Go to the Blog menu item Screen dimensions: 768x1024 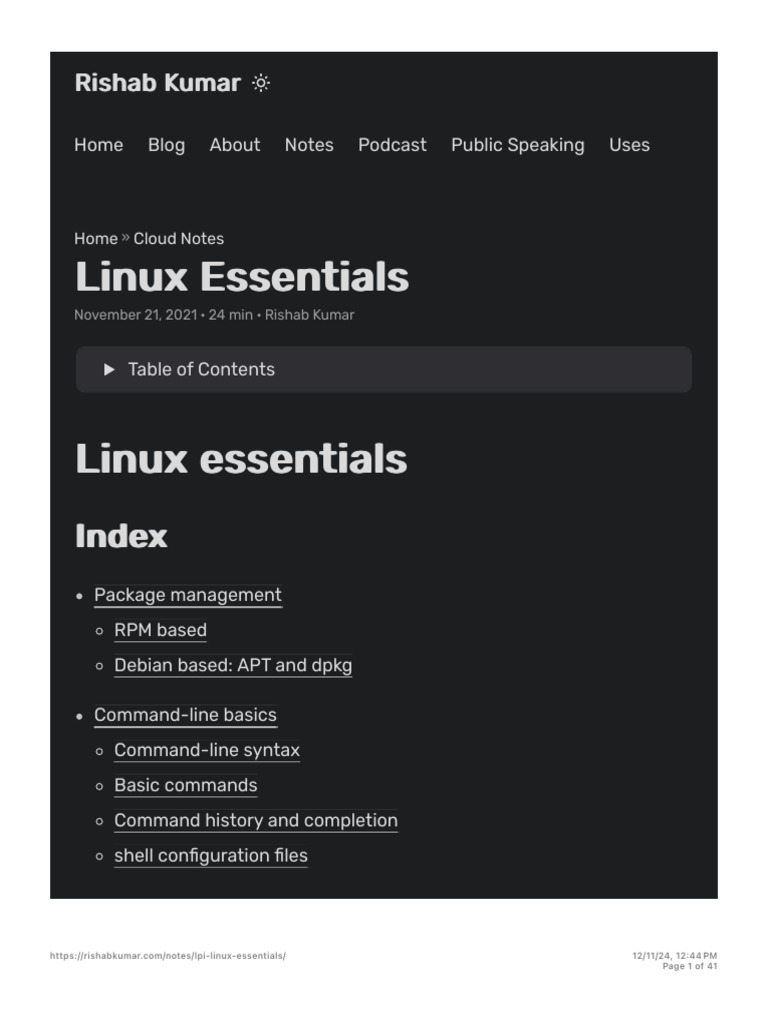pyautogui.click(x=166, y=145)
